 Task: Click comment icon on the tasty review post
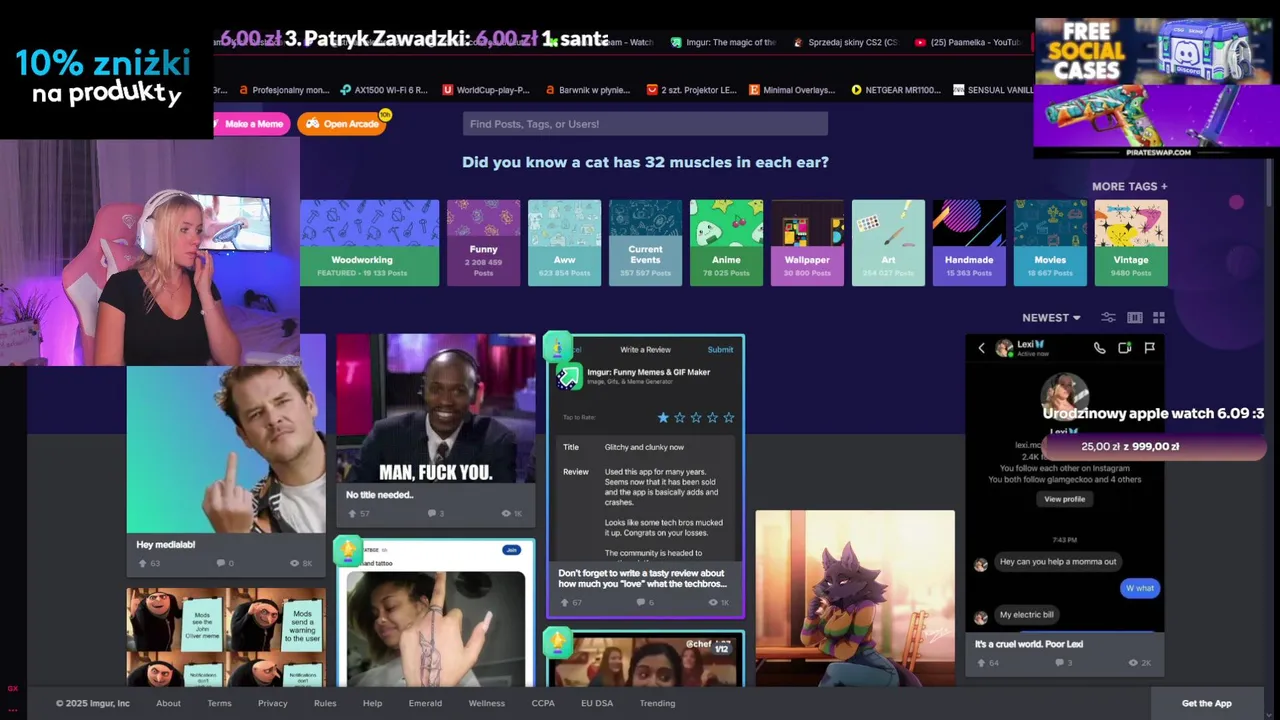click(x=642, y=602)
